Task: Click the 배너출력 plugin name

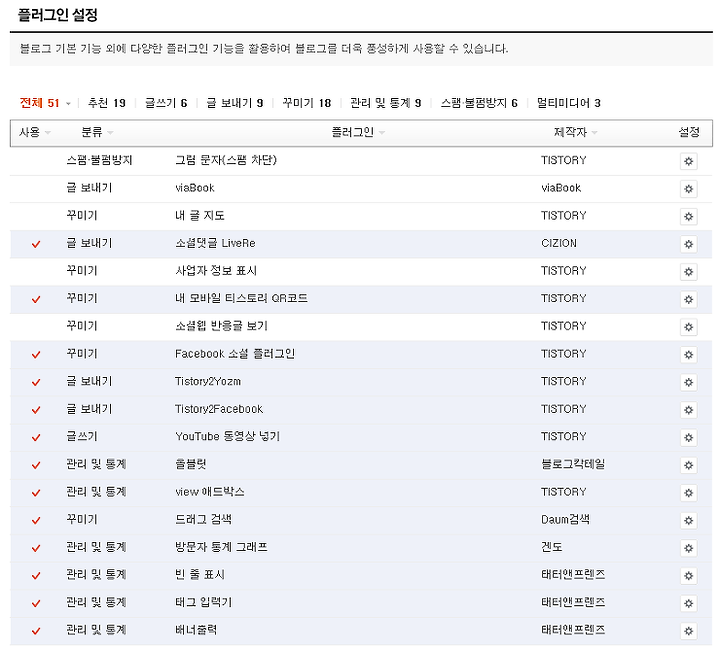Action: coord(196,630)
